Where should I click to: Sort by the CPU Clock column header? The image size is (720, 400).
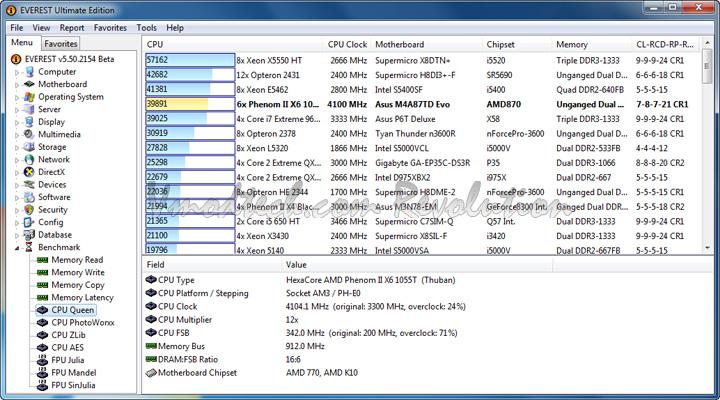coord(347,45)
